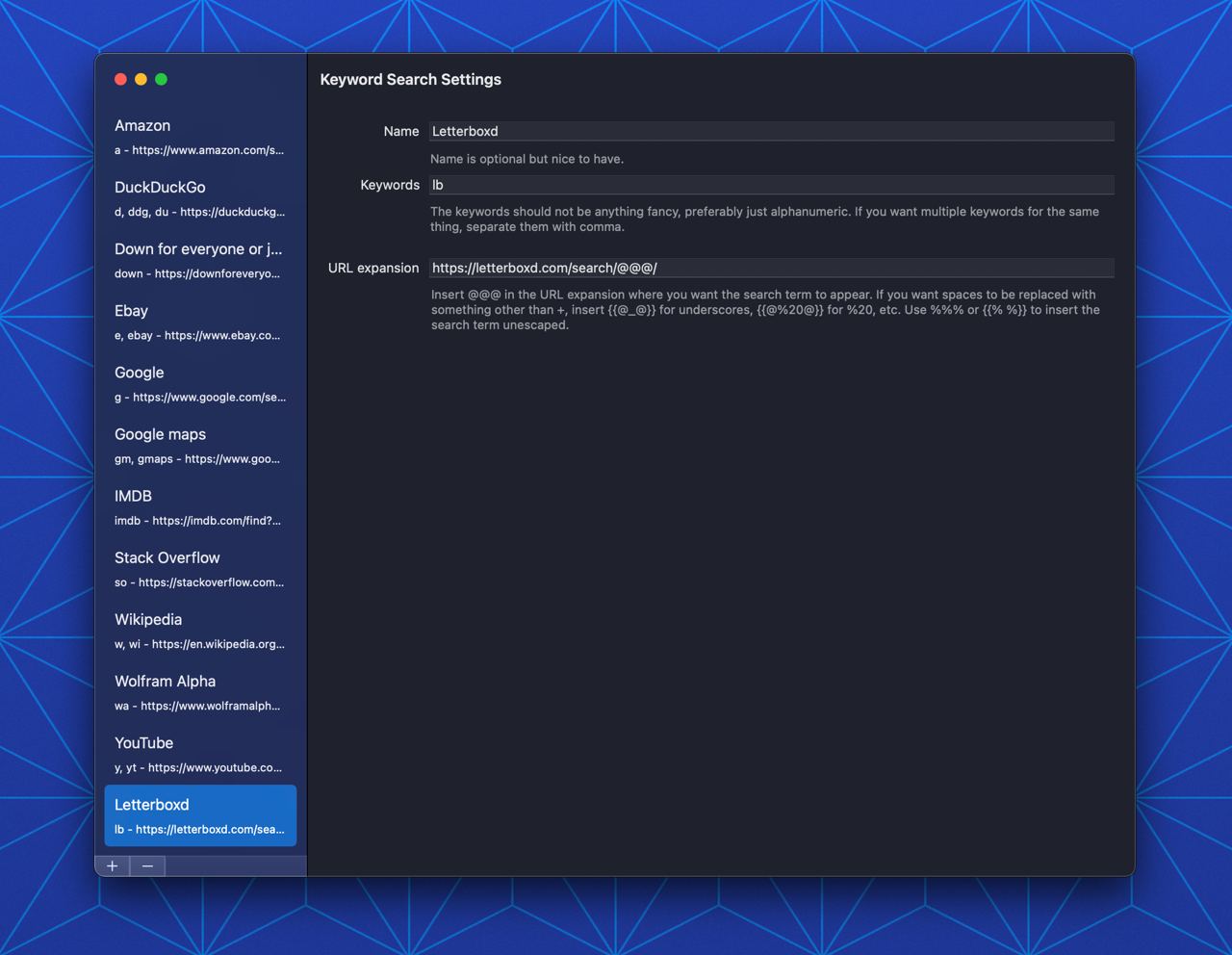Screen dimensions: 1232x955
Task: Click the Keywords field label
Action: 390,185
